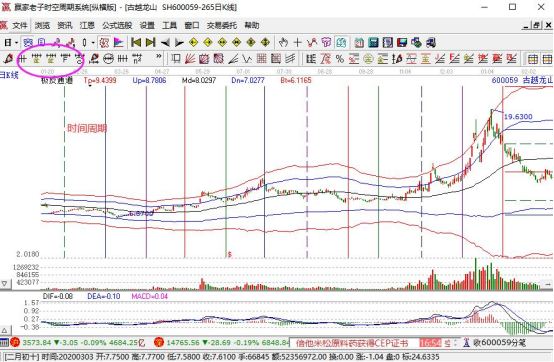
Task: Click the 19.6300 peak price label
Action: click(x=518, y=117)
